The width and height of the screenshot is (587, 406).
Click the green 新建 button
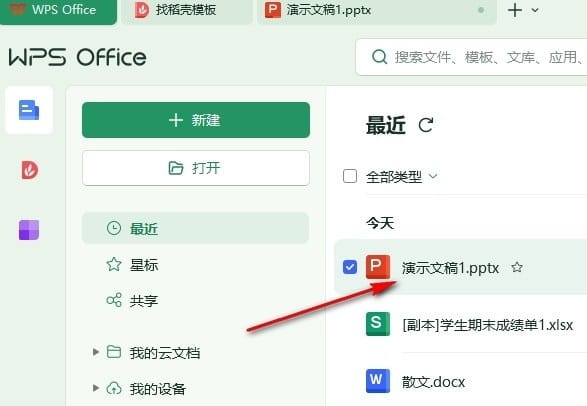196,120
